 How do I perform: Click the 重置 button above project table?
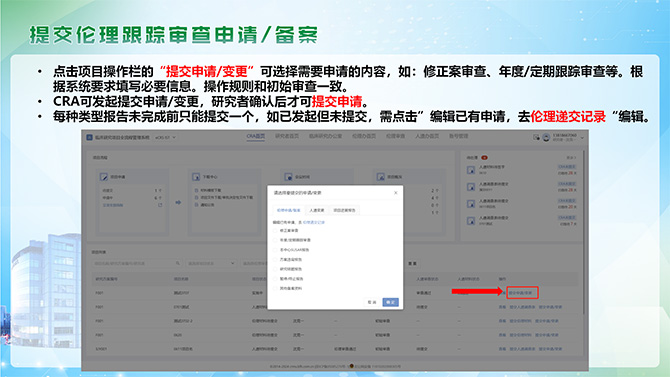[412, 263]
